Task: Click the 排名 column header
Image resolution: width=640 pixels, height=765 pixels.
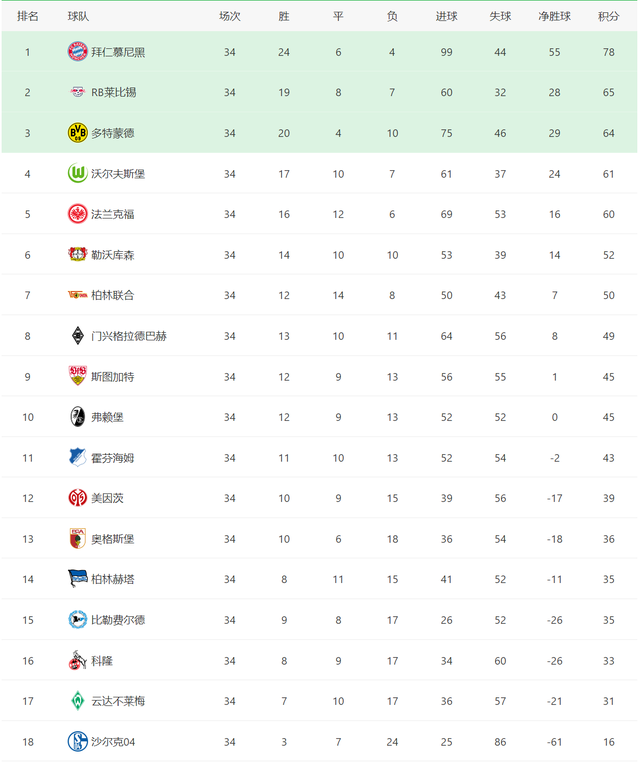Action: 28,17
